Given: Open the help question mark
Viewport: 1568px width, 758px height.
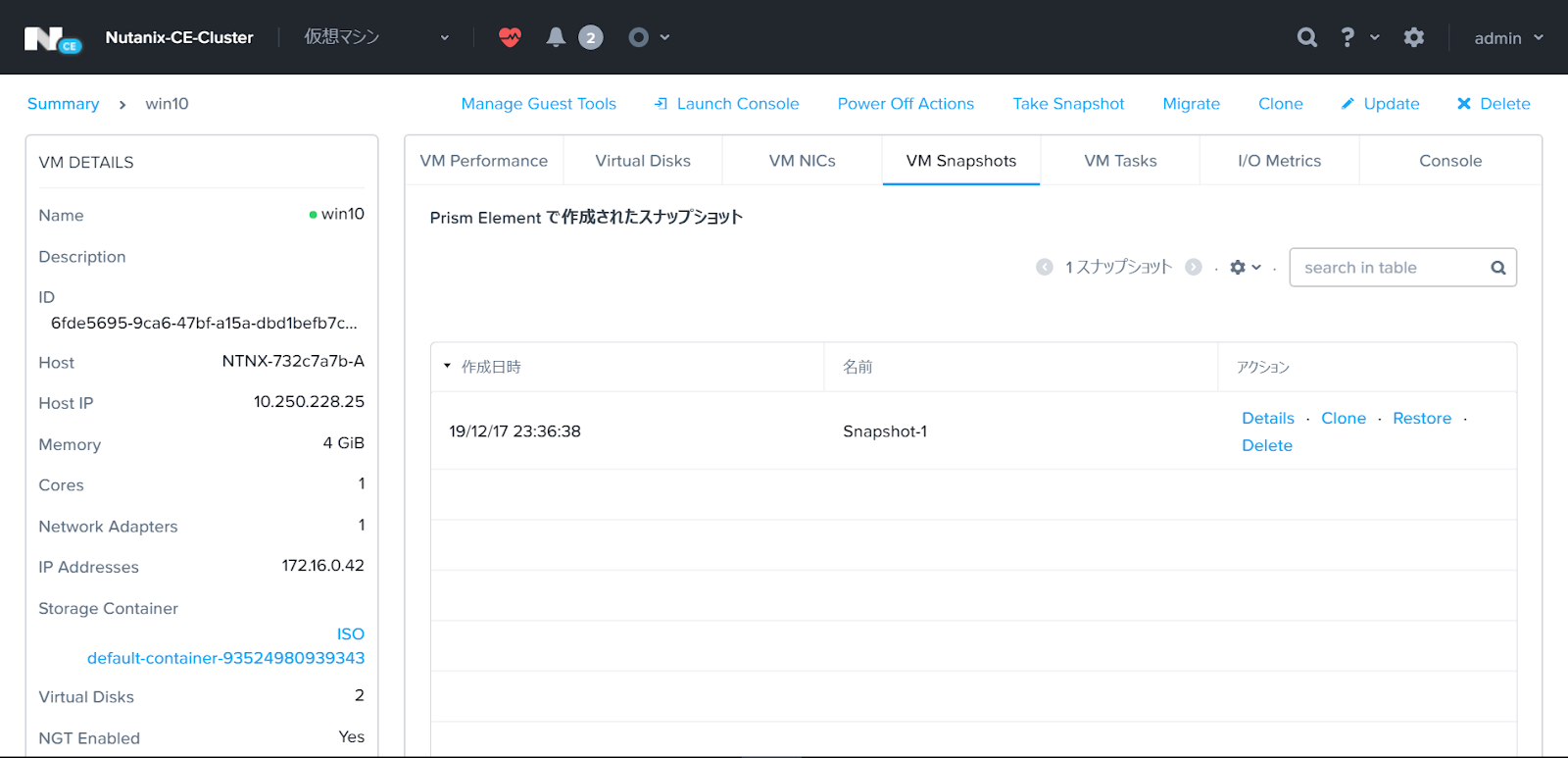Looking at the screenshot, I should (x=1347, y=37).
